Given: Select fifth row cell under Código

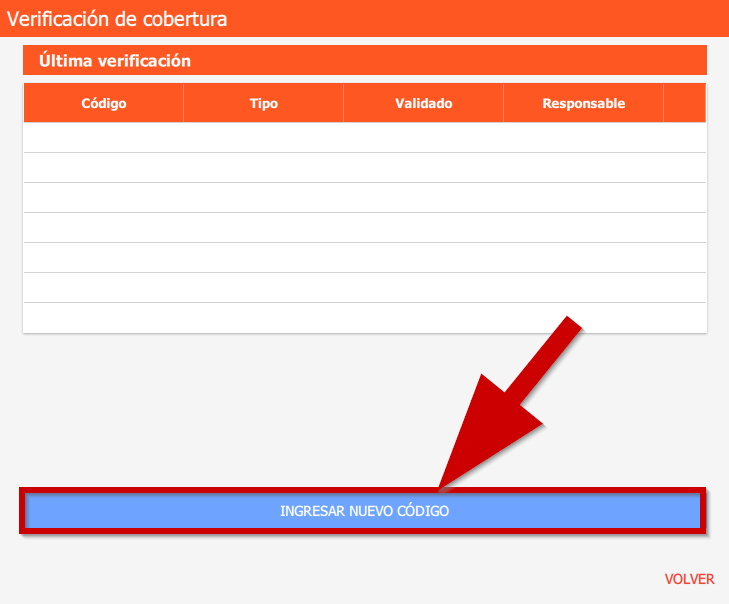Looking at the screenshot, I should click(104, 258).
